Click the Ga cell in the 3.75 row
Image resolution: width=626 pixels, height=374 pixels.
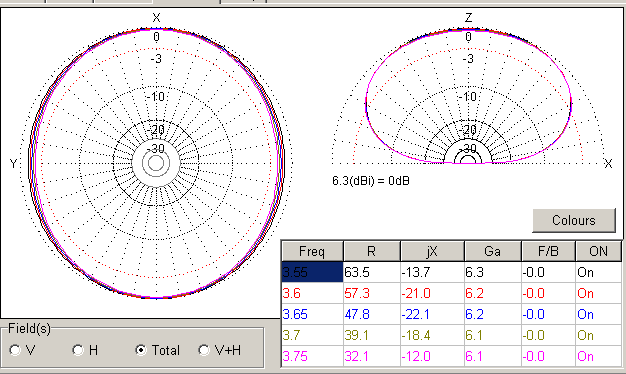pyautogui.click(x=493, y=356)
